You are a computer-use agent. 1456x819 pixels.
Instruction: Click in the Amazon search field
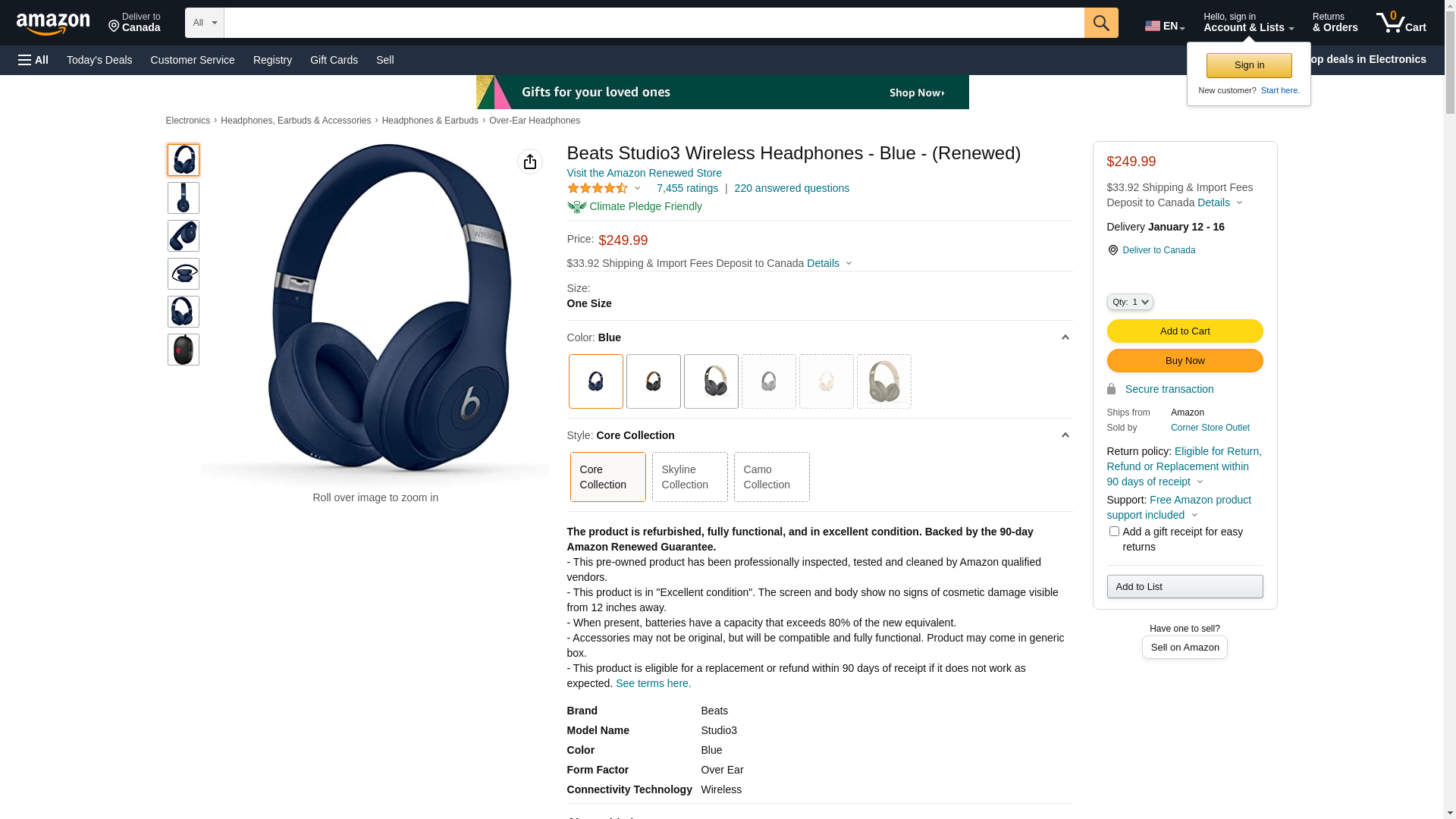coord(654,23)
